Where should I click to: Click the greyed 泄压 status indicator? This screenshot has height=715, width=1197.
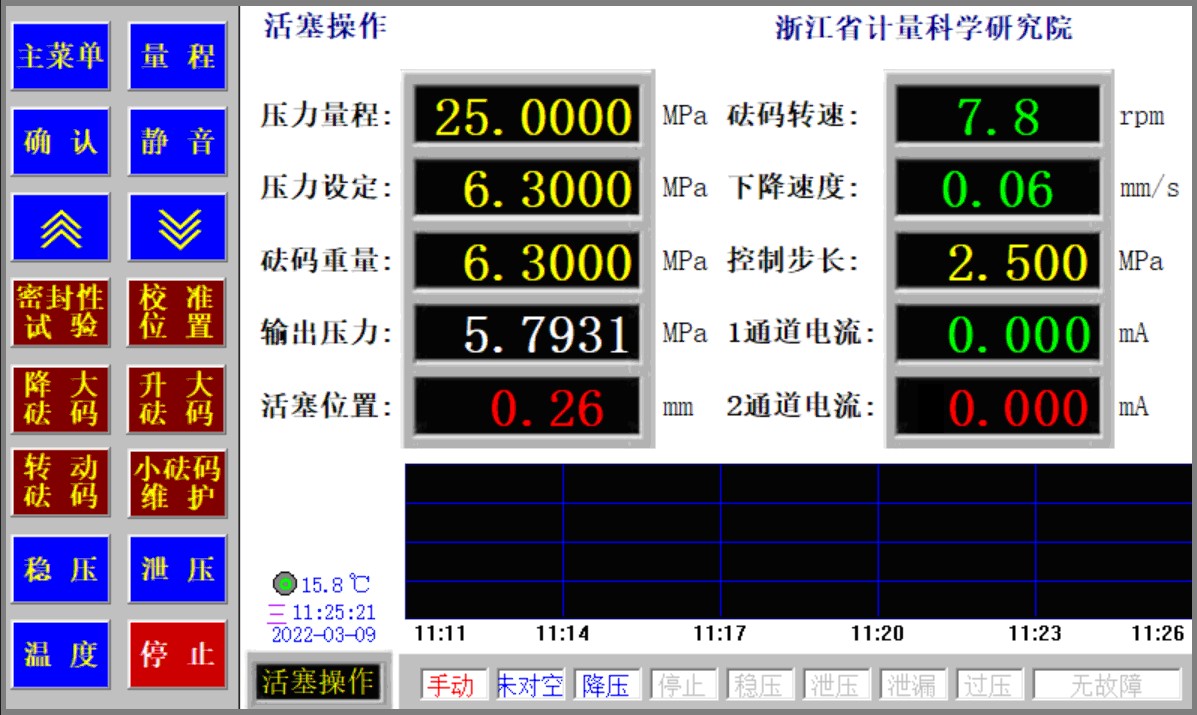tap(836, 685)
